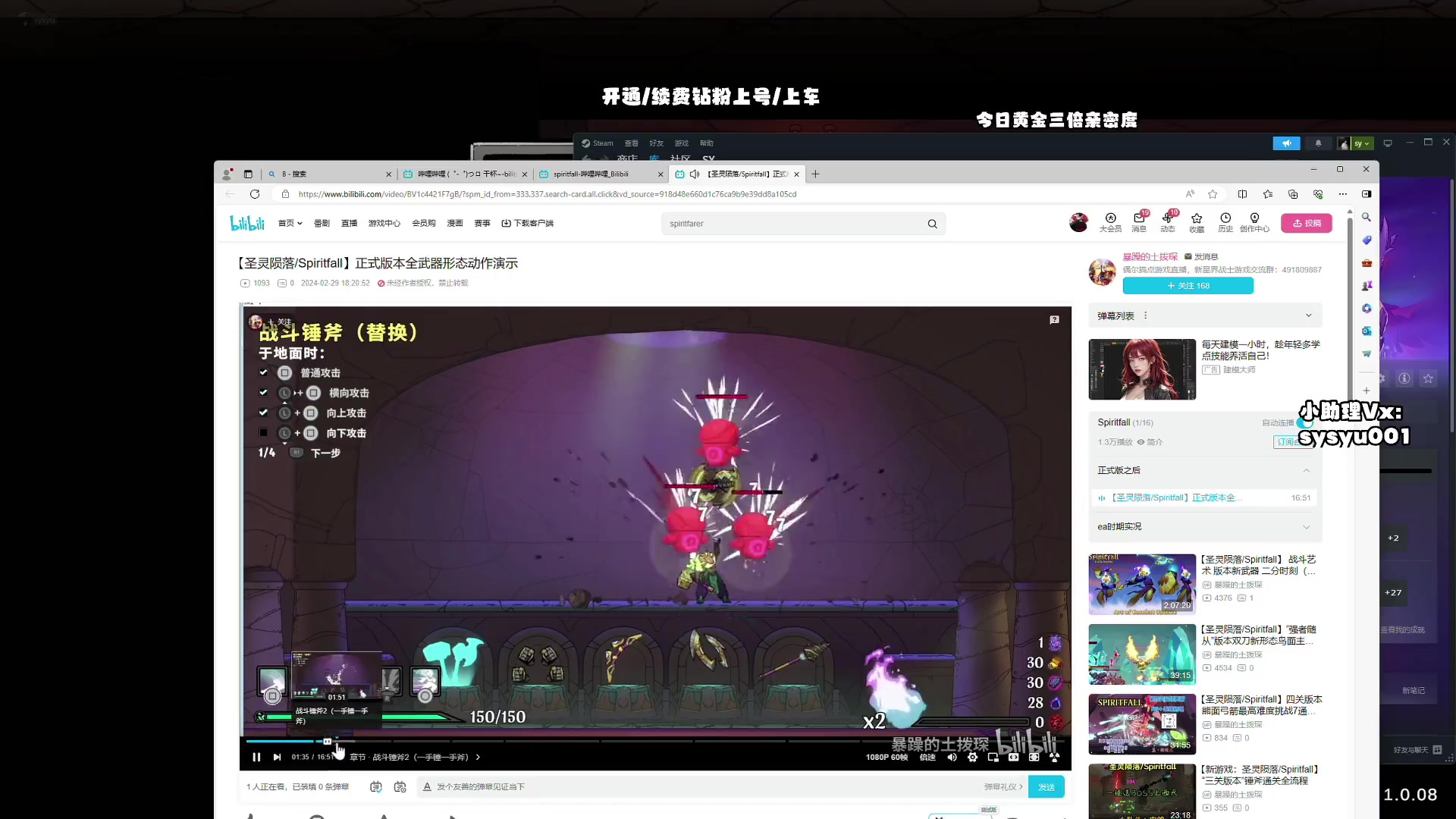
Task: Enable picture-in-picture mode in player
Action: 993,757
